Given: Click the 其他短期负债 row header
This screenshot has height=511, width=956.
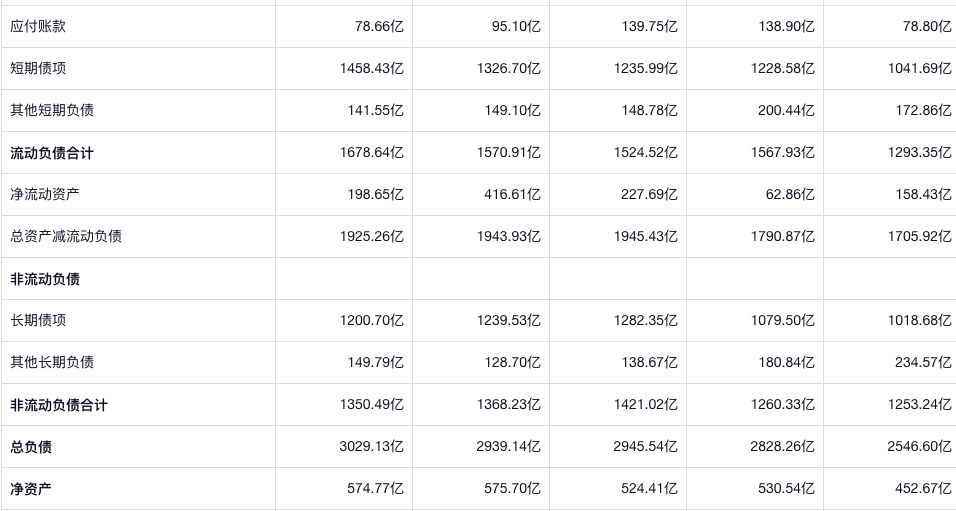Looking at the screenshot, I should [x=52, y=110].
